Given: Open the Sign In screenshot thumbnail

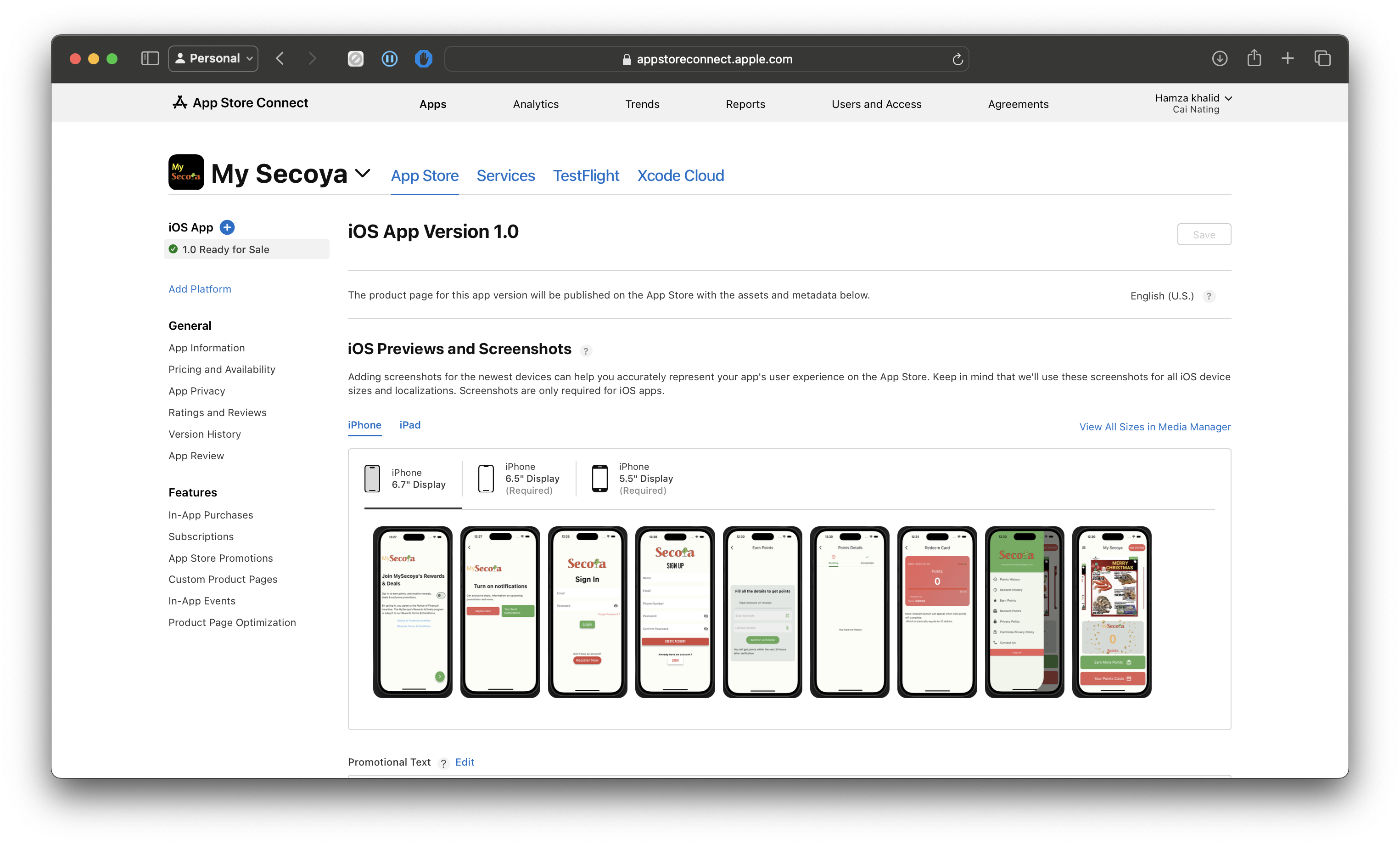Looking at the screenshot, I should pyautogui.click(x=588, y=612).
